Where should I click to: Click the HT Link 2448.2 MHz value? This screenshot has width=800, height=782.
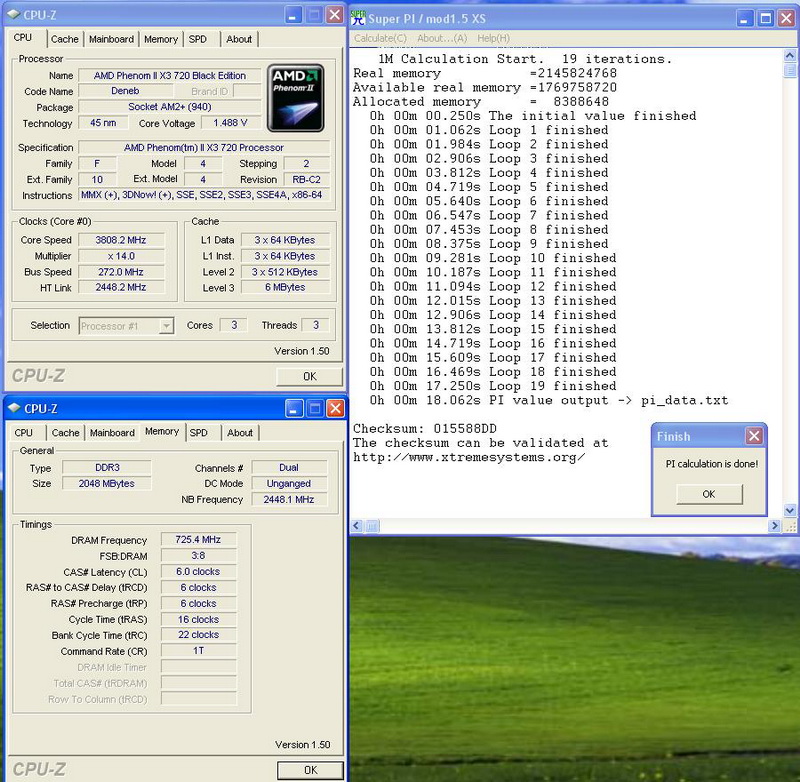coord(121,288)
